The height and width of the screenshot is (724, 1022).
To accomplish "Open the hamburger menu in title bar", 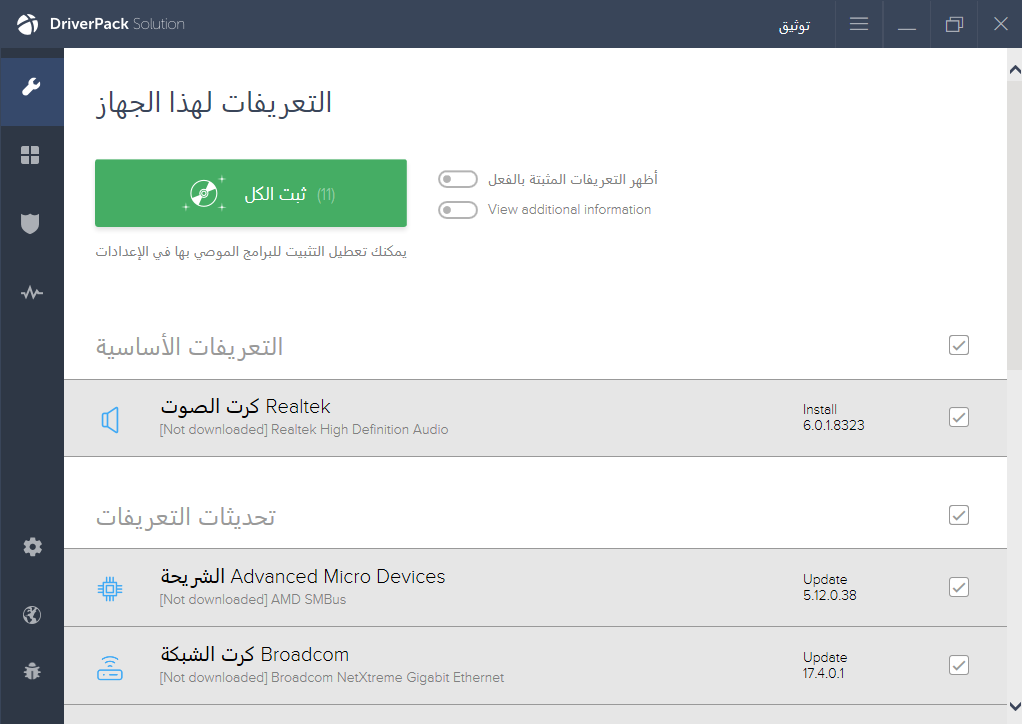I will [859, 24].
